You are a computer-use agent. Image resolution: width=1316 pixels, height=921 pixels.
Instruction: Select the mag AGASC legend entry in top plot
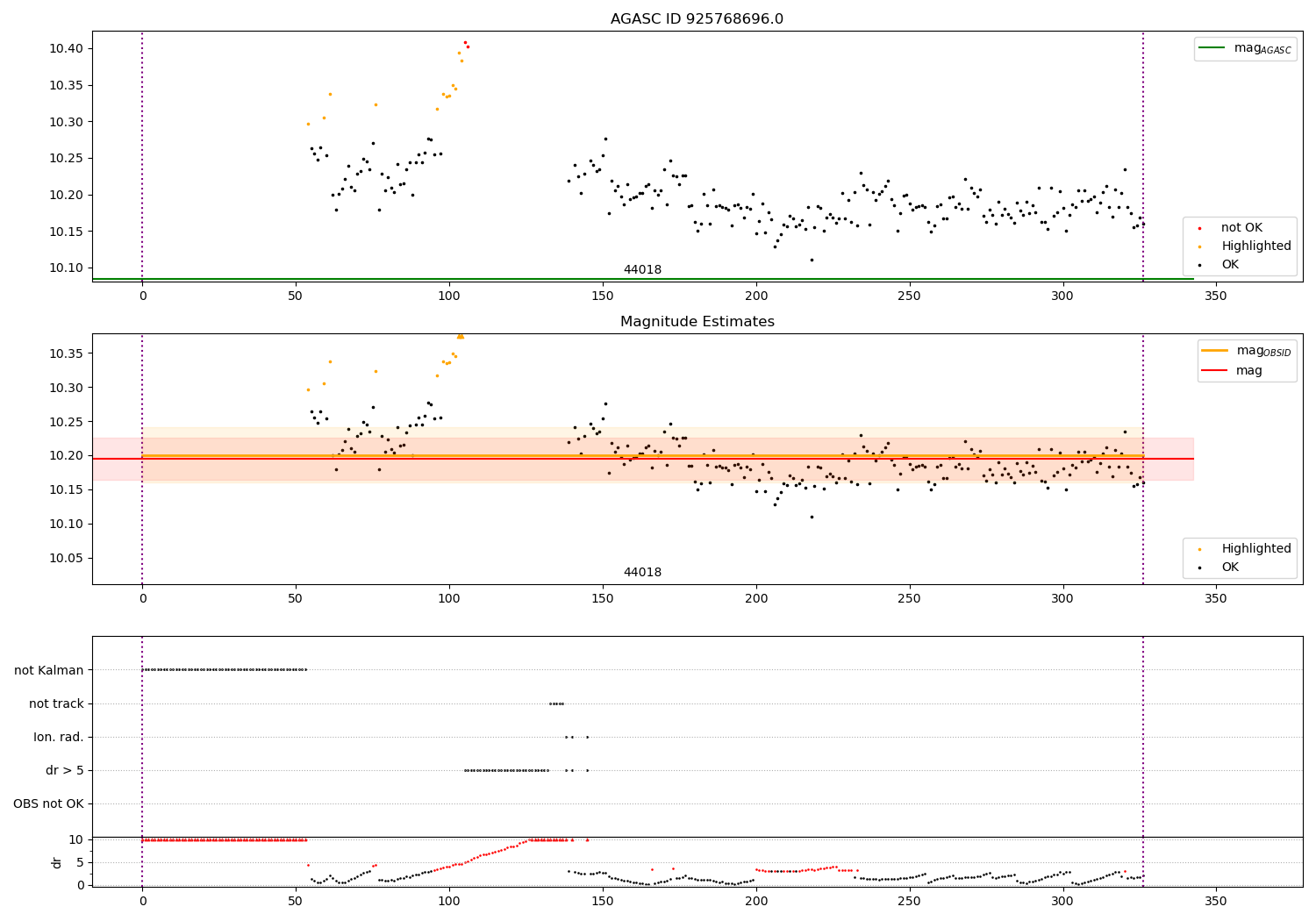[1246, 48]
